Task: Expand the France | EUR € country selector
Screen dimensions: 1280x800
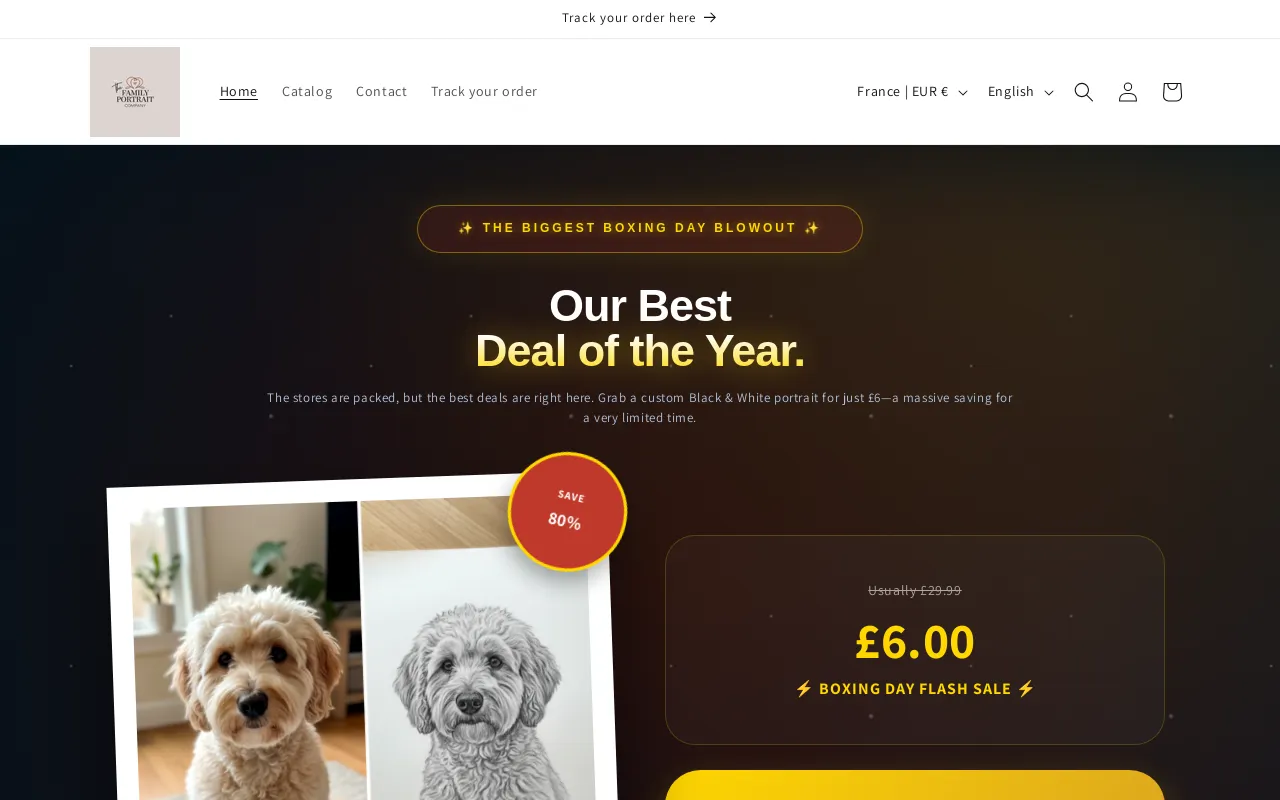Action: click(912, 92)
